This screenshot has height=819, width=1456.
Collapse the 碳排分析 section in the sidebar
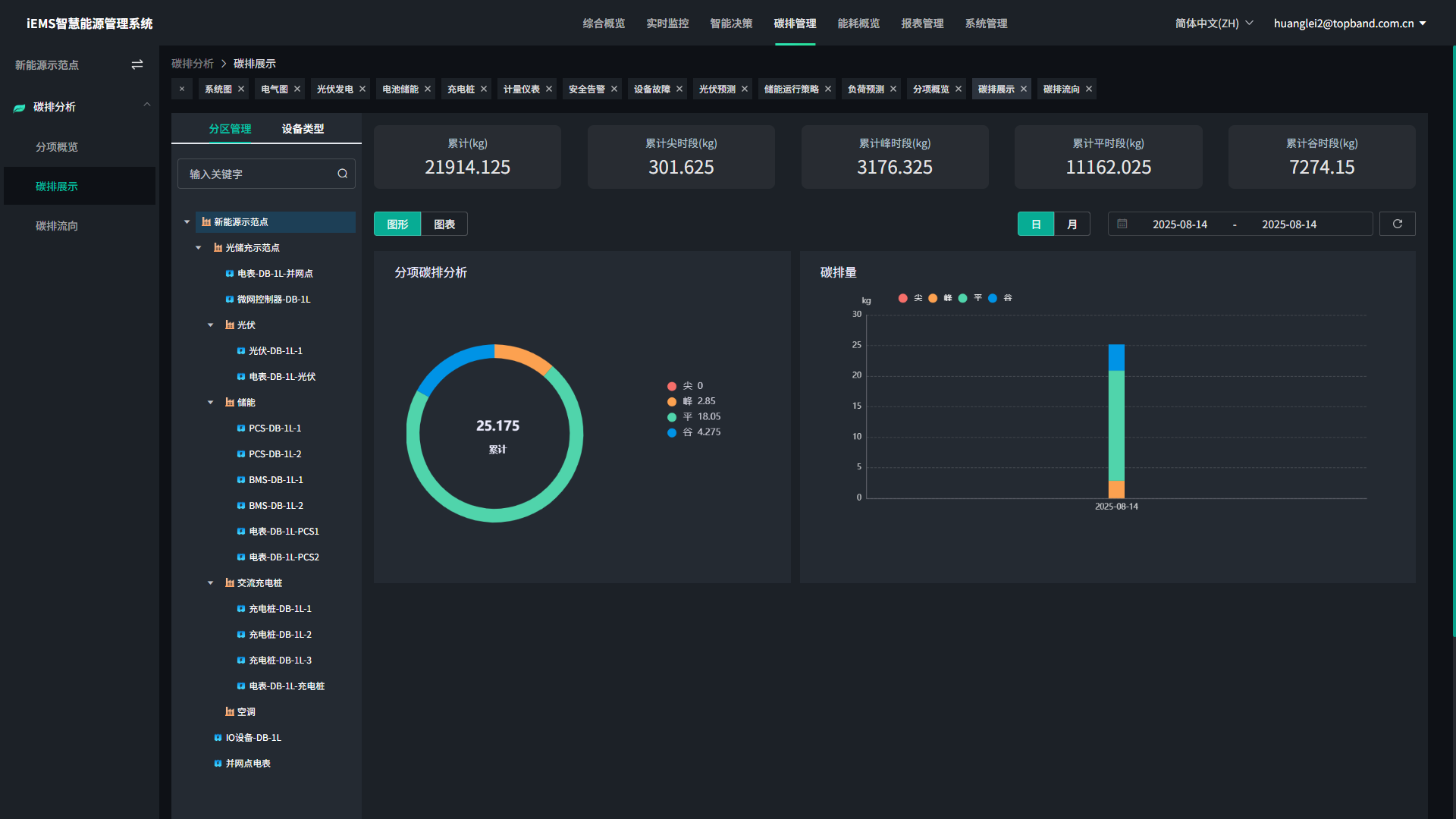click(x=146, y=104)
